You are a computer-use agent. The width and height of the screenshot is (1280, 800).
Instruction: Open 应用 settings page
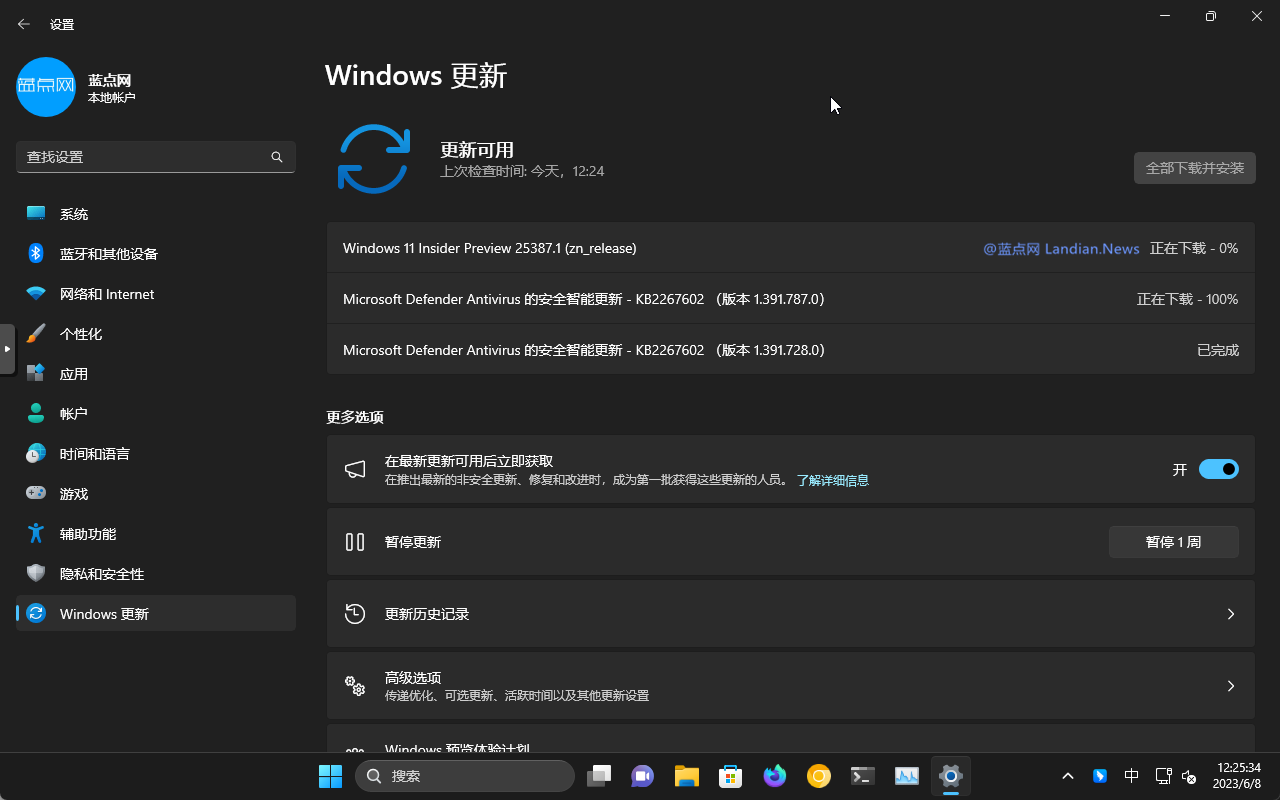pyautogui.click(x=156, y=374)
